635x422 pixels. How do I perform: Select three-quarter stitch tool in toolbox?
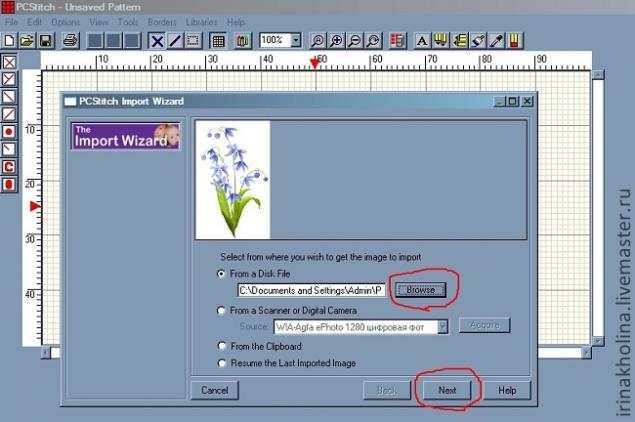pyautogui.click(x=9, y=79)
